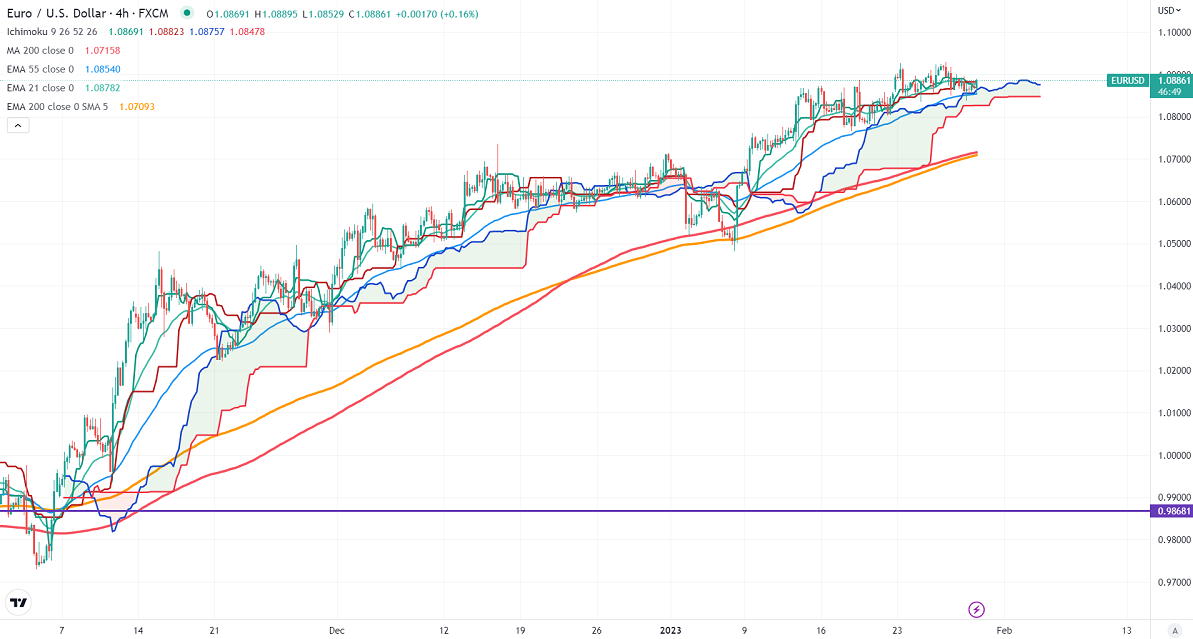Click the 1.05000 level on price scale
This screenshot has width=1193, height=639.
point(1171,243)
